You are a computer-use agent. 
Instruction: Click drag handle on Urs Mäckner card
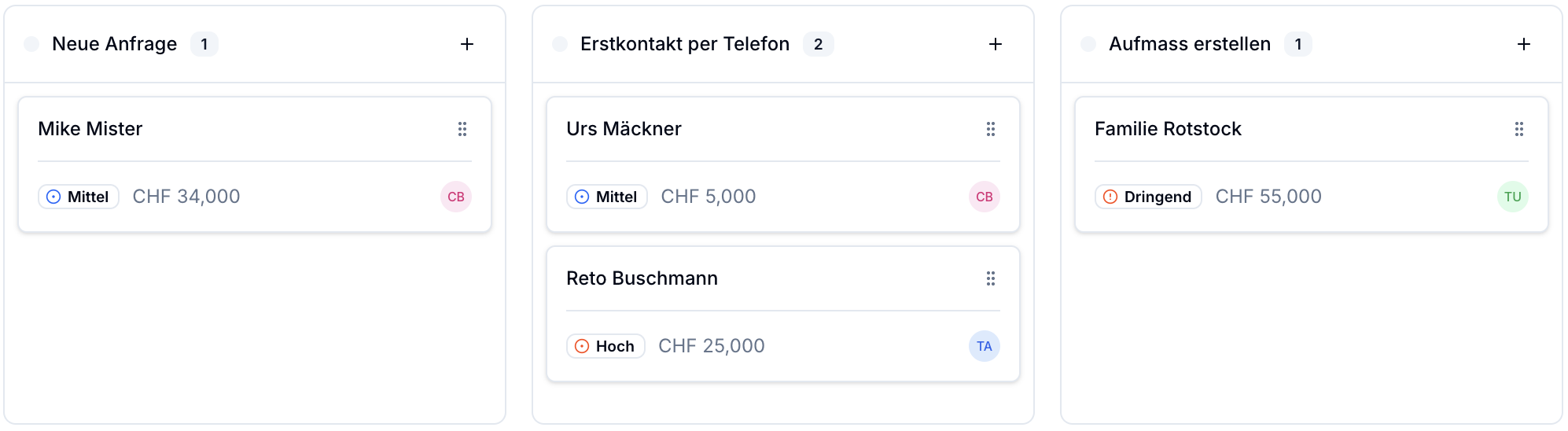tap(991, 129)
